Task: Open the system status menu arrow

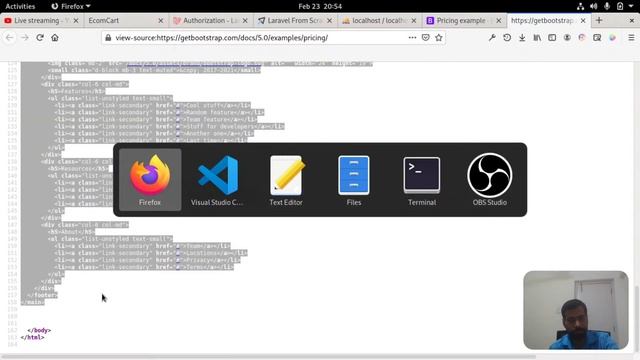Action: click(631, 6)
